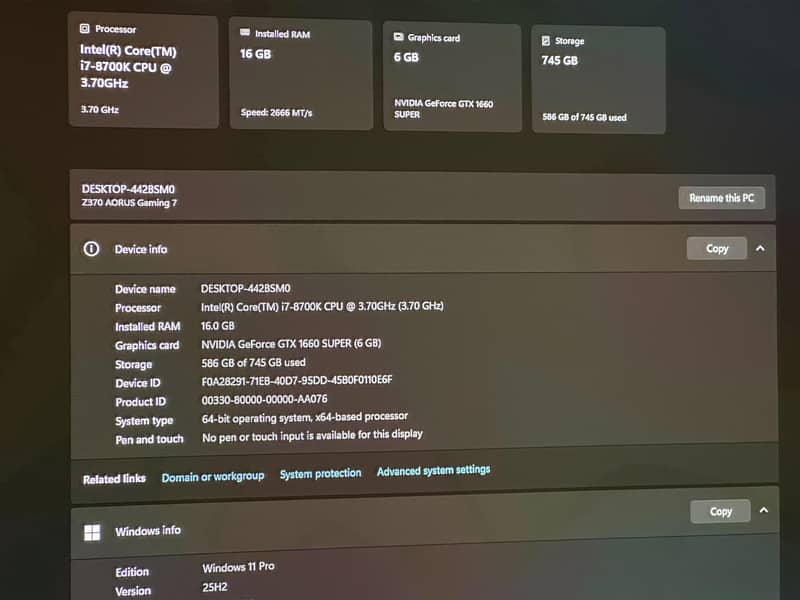This screenshot has width=800, height=600.
Task: Select Processor value in Device info list
Action: pos(322,306)
